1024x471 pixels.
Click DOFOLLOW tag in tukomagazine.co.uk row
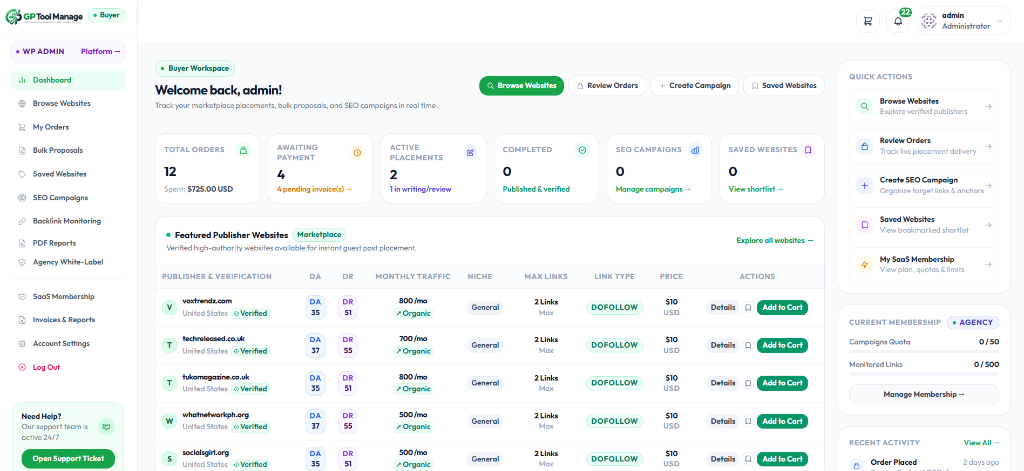615,383
